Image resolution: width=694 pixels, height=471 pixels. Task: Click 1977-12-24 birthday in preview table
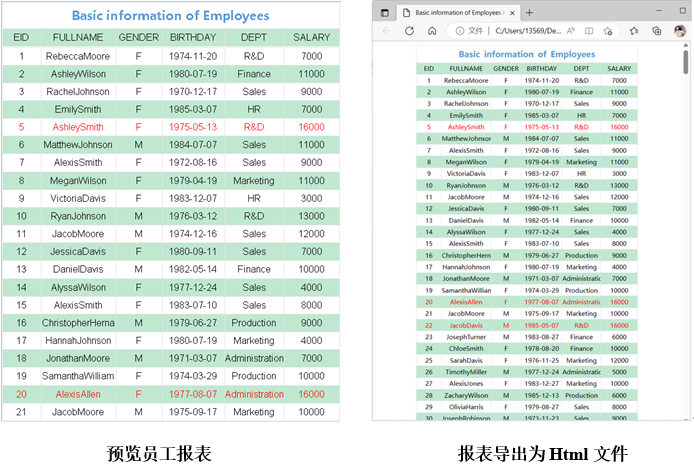coord(193,287)
